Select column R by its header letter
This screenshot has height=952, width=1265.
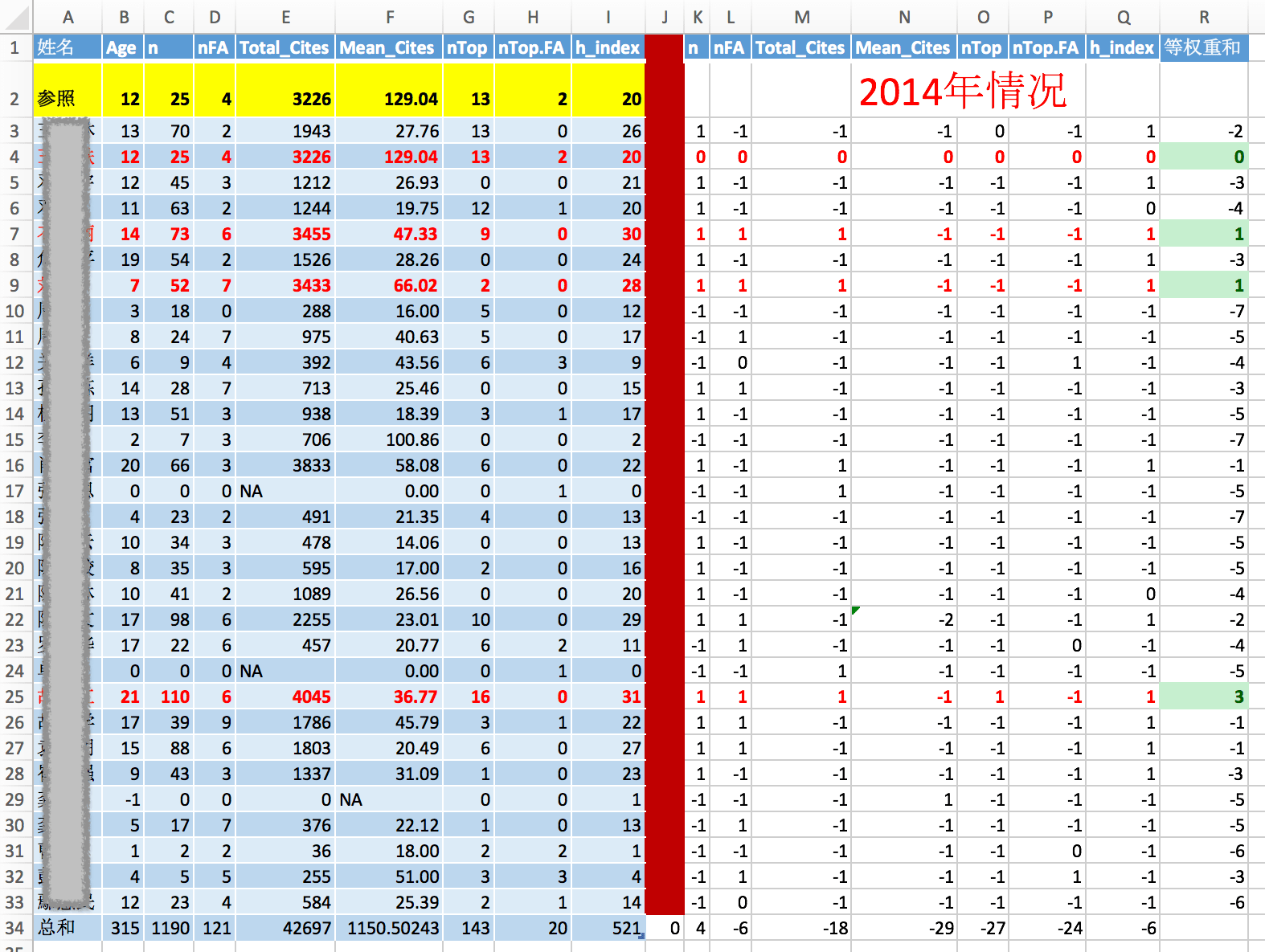pos(1203,17)
